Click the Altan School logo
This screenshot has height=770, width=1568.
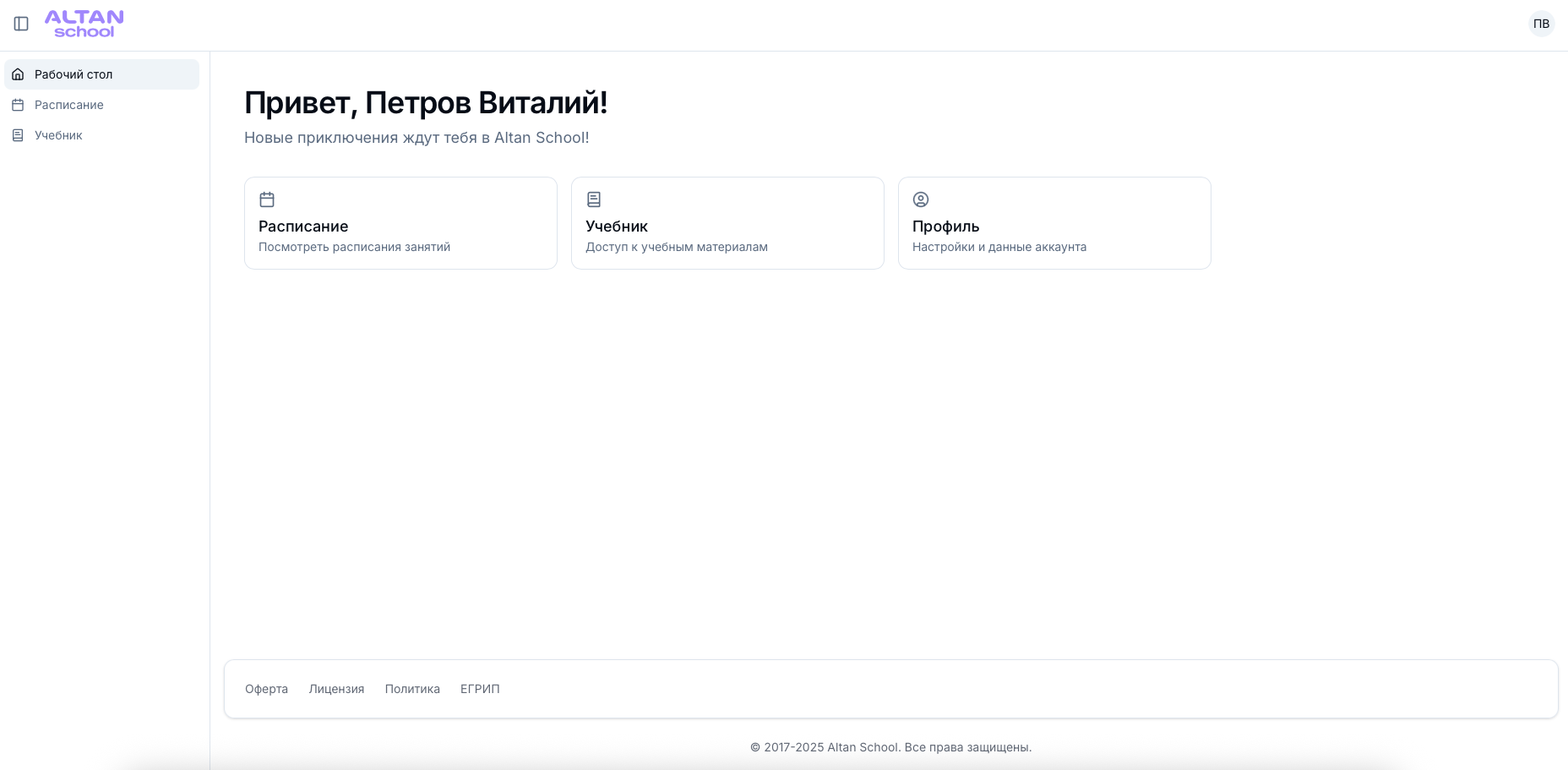click(x=84, y=24)
